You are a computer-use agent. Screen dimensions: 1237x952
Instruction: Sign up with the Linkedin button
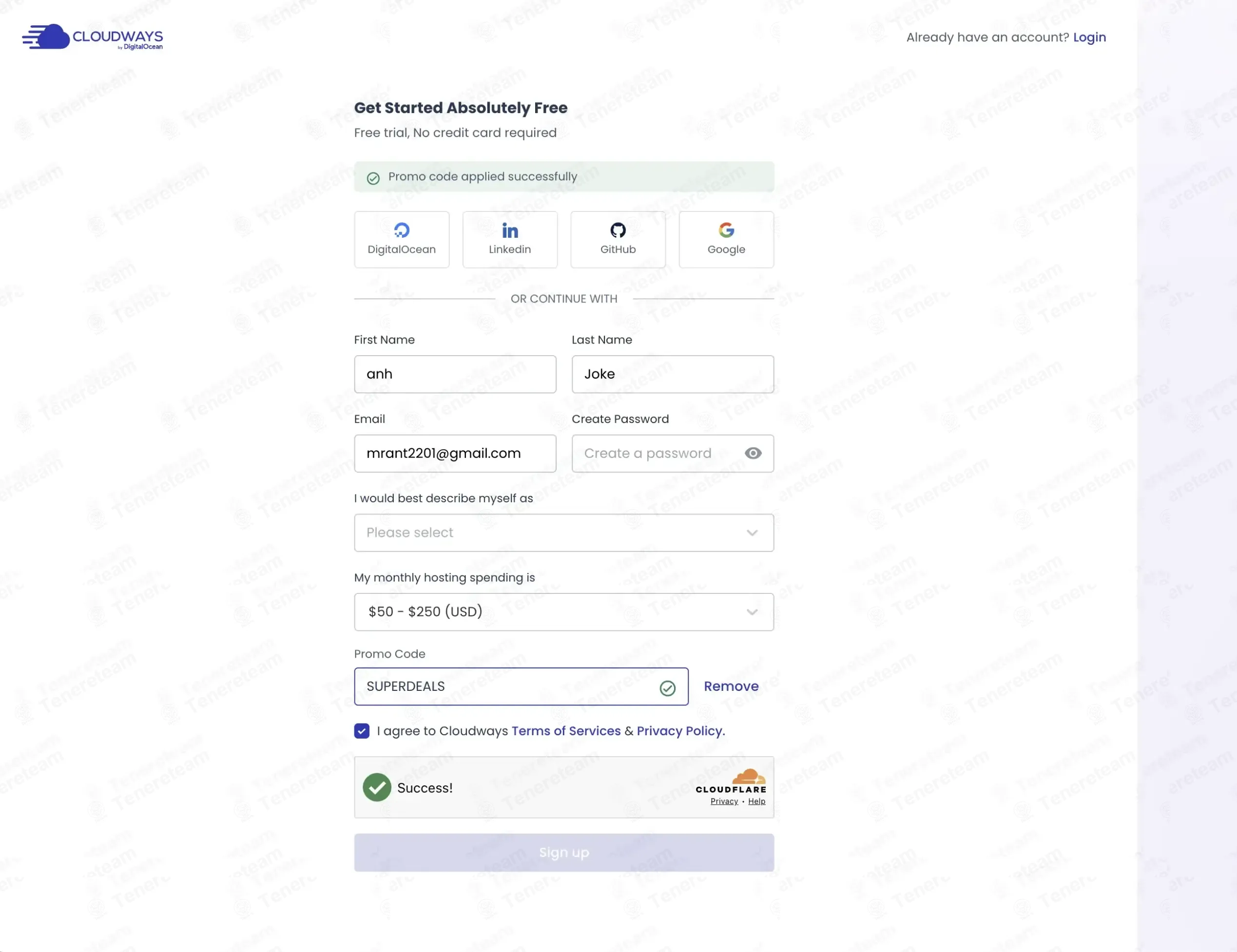(510, 240)
